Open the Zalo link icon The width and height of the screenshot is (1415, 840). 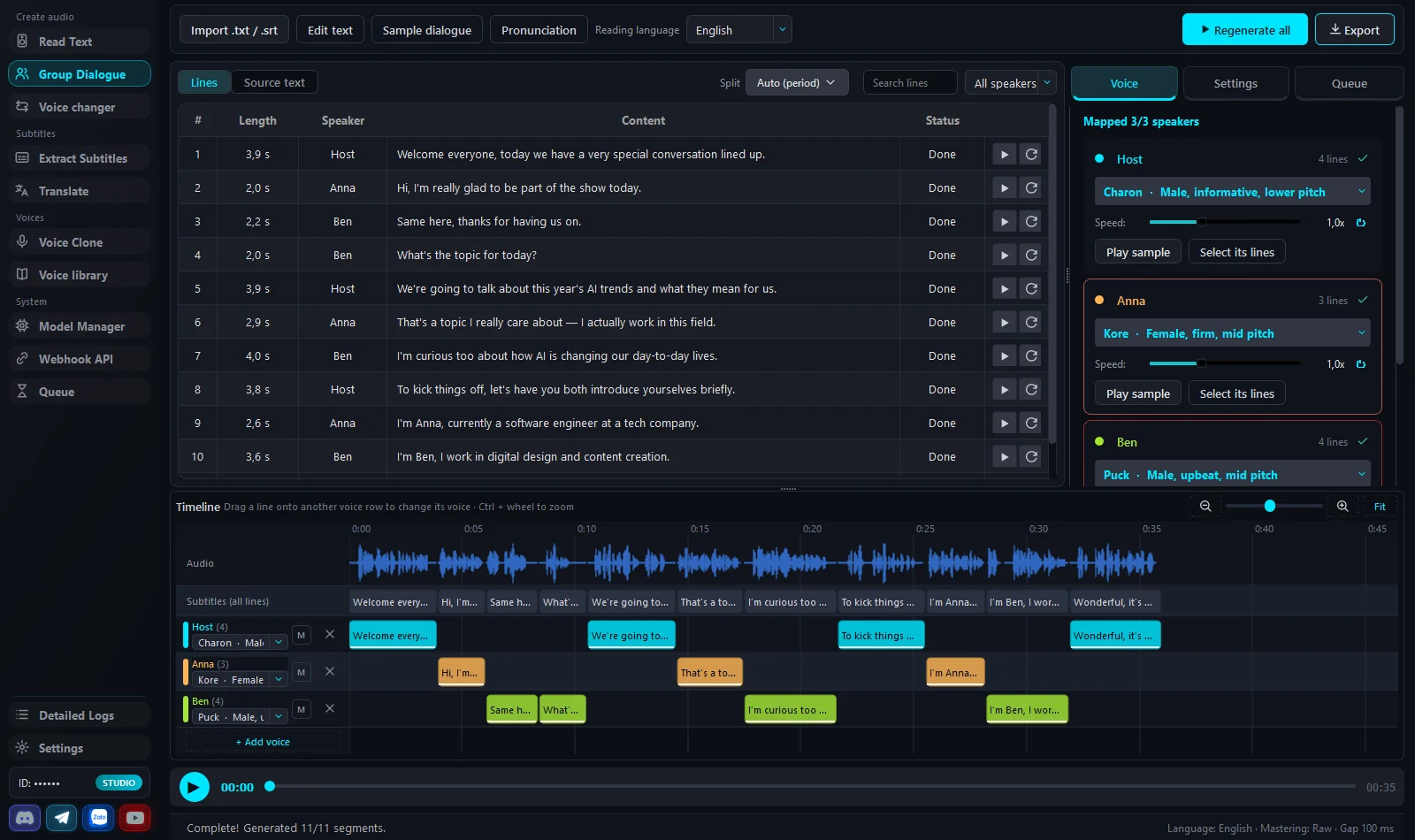pyautogui.click(x=99, y=818)
